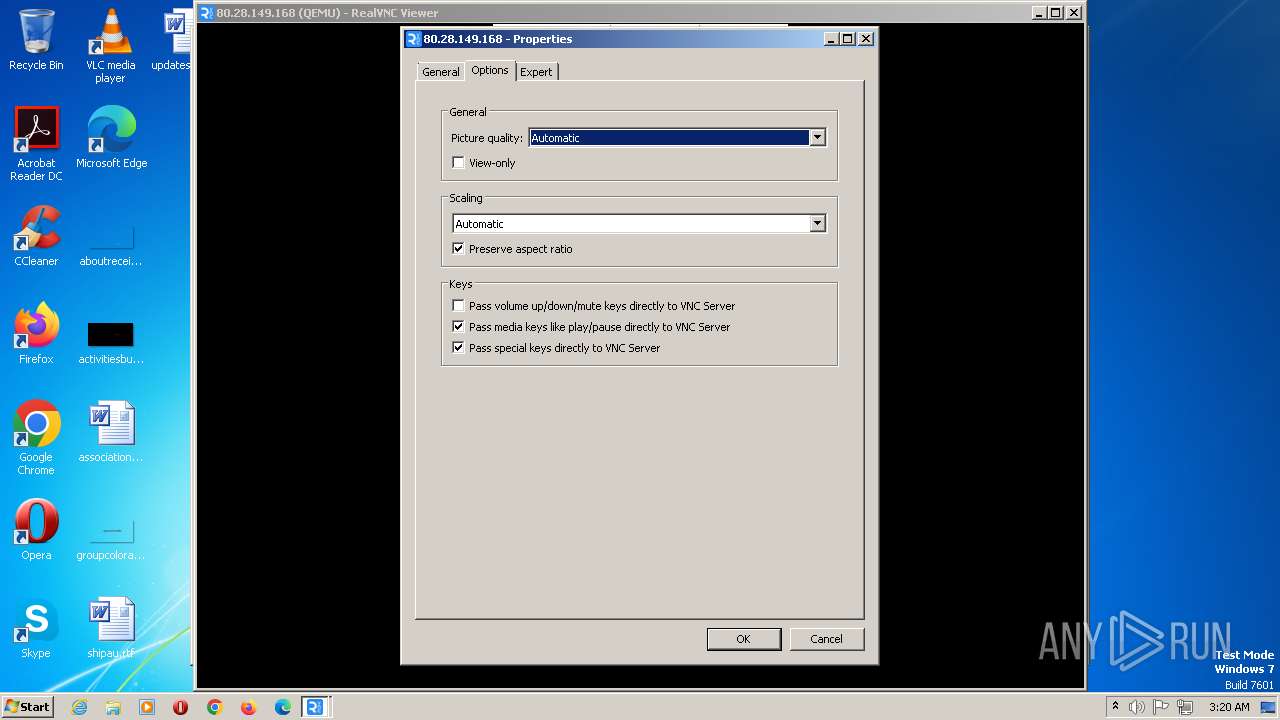Close the Properties dialog window

(866, 39)
